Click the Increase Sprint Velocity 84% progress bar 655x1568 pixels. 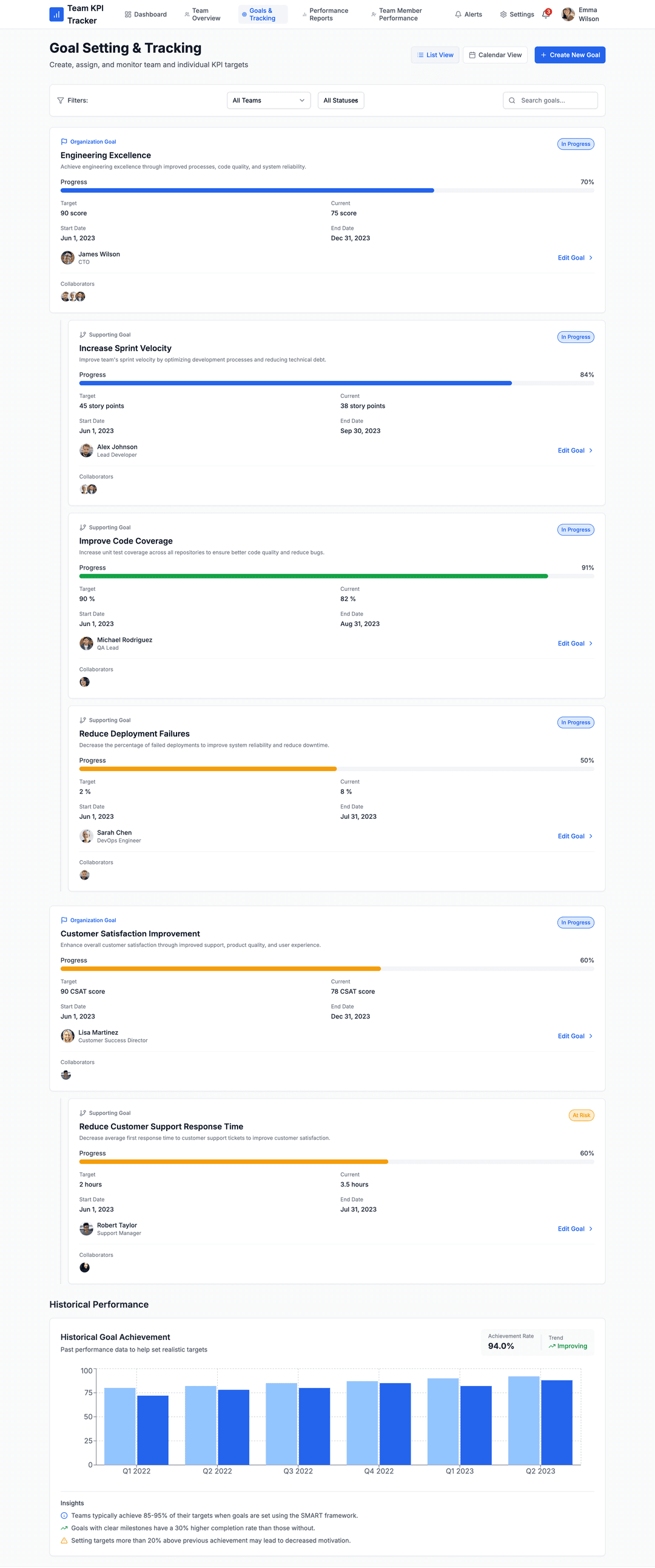pyautogui.click(x=337, y=383)
